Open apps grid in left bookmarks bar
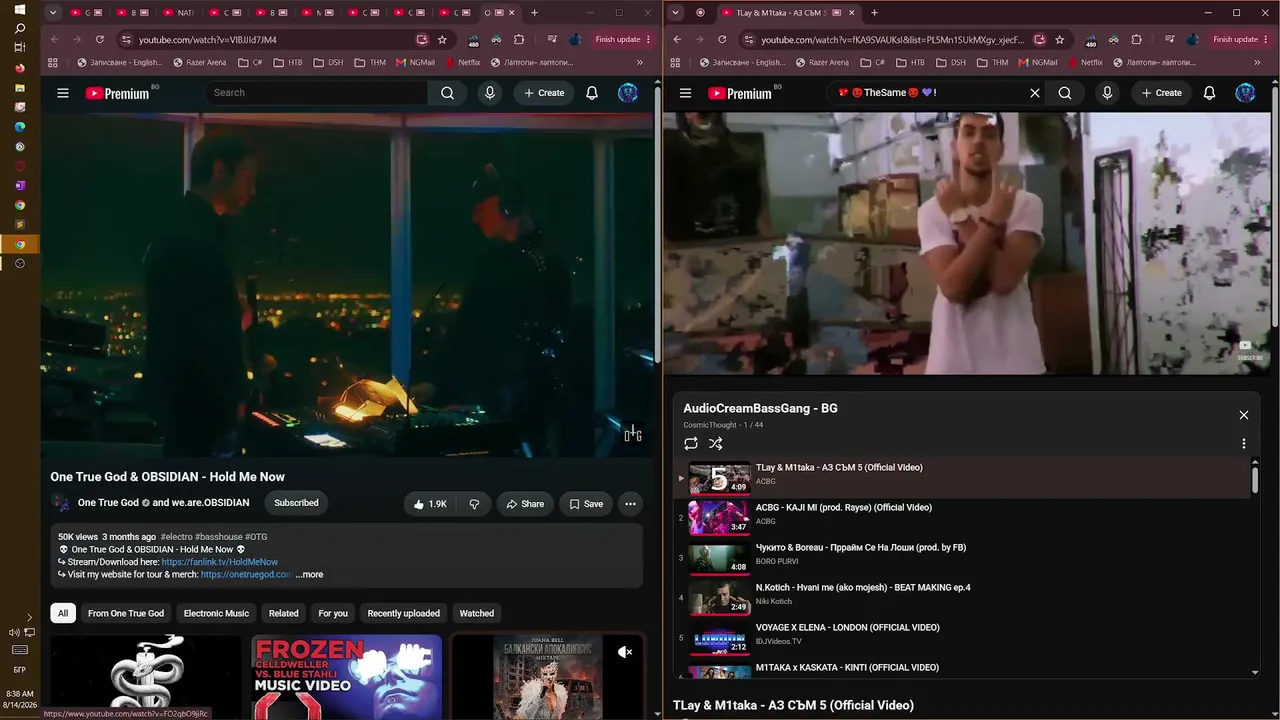 point(53,62)
